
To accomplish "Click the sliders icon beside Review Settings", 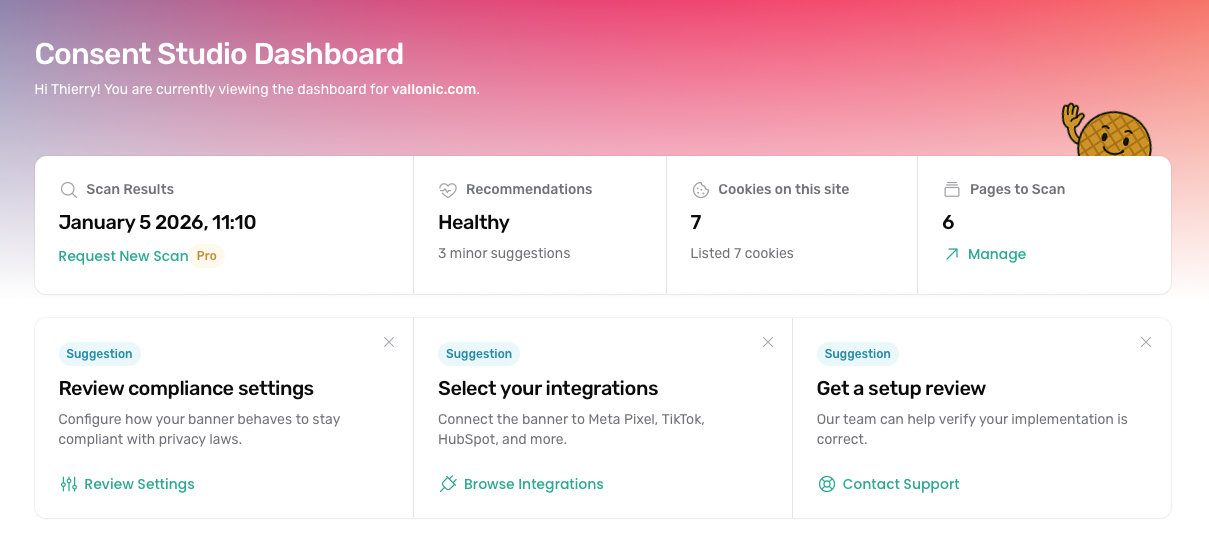I will point(68,484).
